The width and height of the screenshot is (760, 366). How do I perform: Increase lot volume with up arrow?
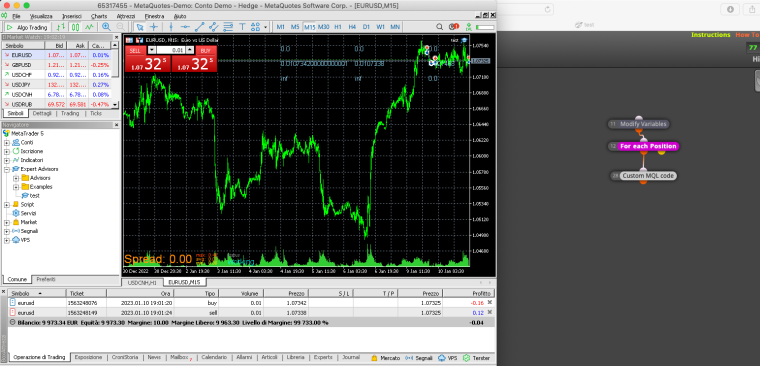point(190,50)
